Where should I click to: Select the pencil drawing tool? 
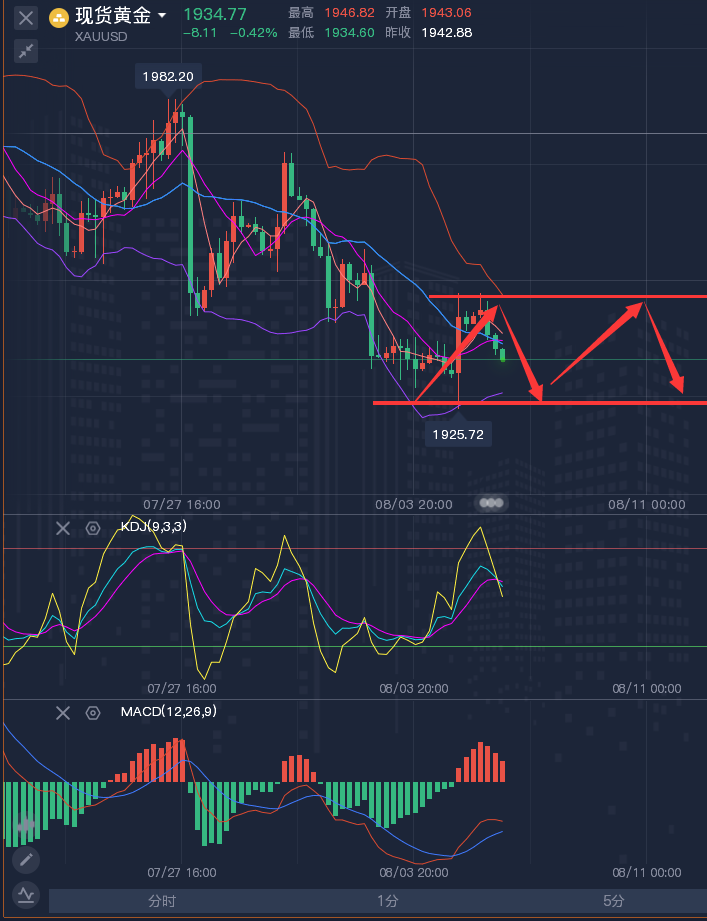(x=26, y=860)
